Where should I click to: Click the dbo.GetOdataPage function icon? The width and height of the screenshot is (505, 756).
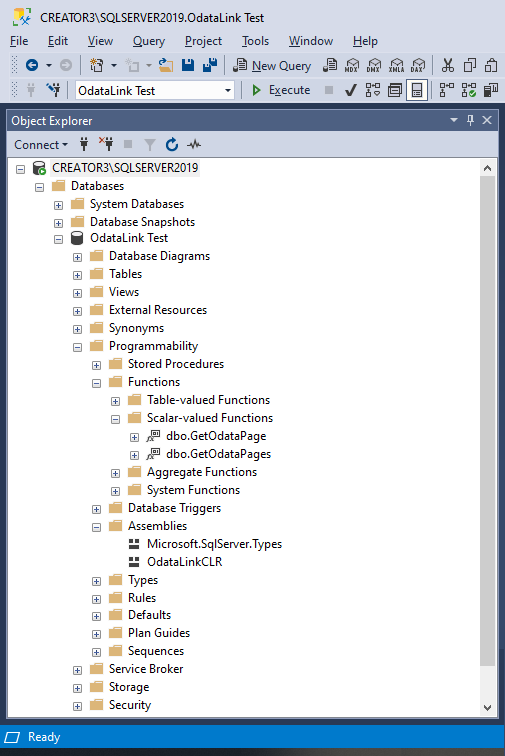(x=153, y=436)
